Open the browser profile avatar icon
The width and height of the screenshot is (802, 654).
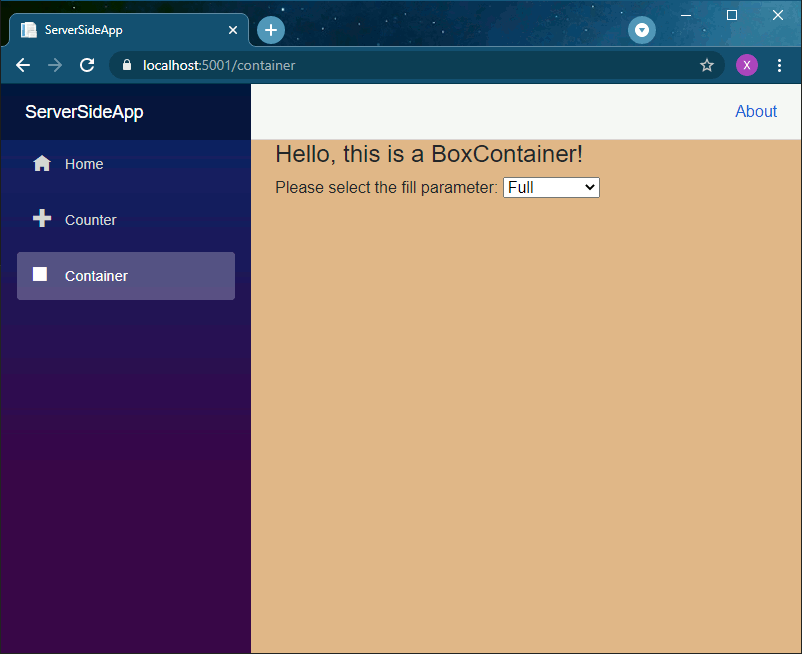tap(747, 65)
